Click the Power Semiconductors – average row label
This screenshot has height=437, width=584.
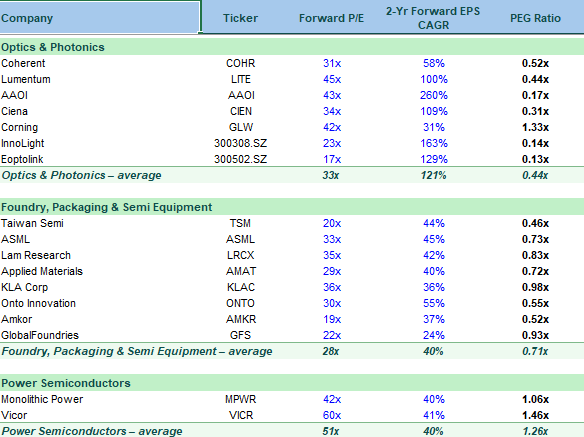point(92,431)
